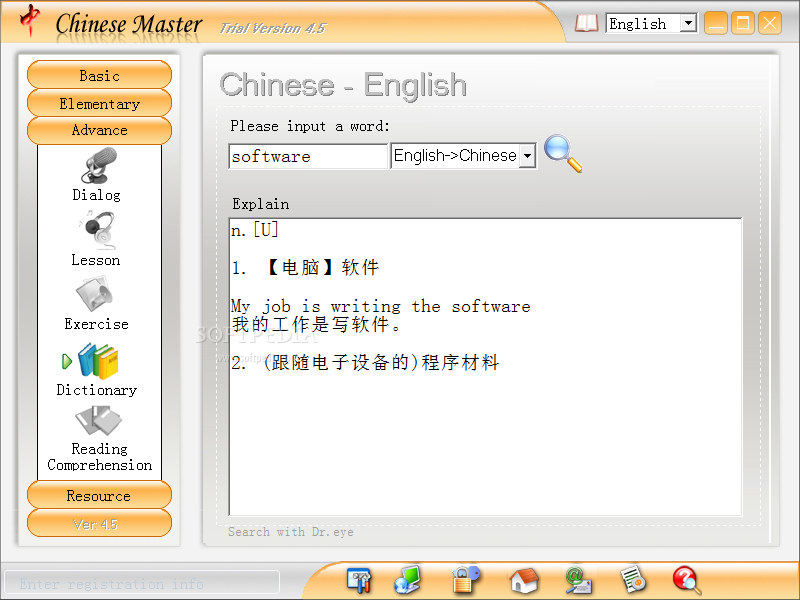Click the word input field containing software

coord(308,156)
